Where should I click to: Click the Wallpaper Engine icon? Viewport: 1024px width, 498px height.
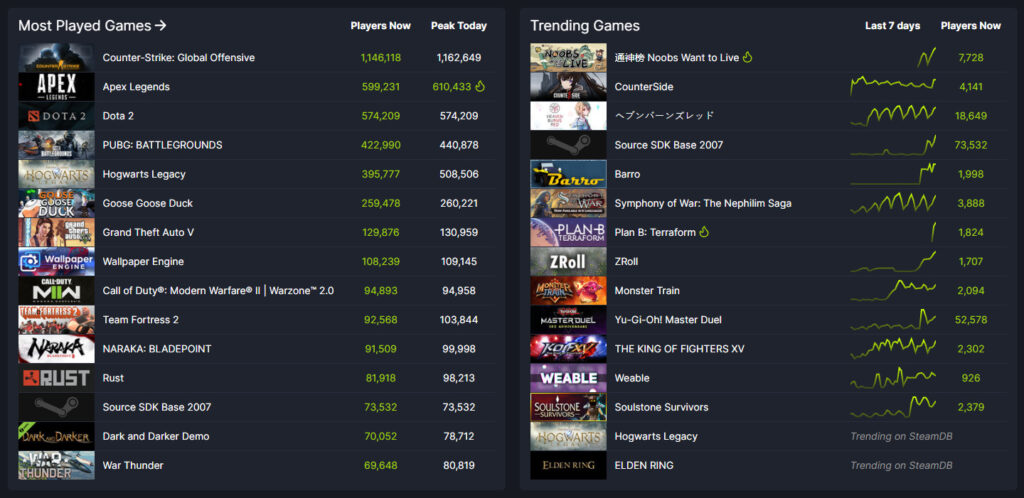(x=56, y=262)
